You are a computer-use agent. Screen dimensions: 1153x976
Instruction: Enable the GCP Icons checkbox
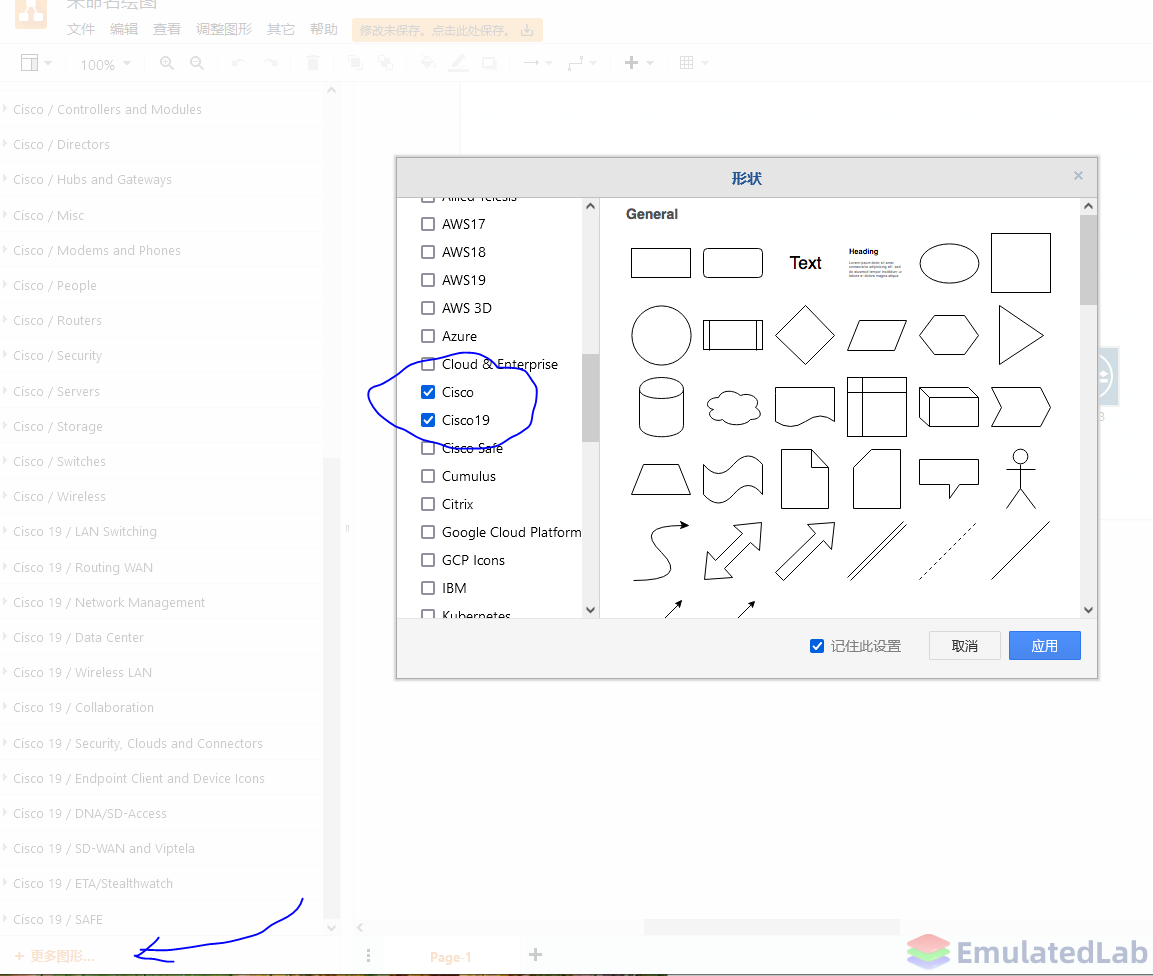click(428, 560)
